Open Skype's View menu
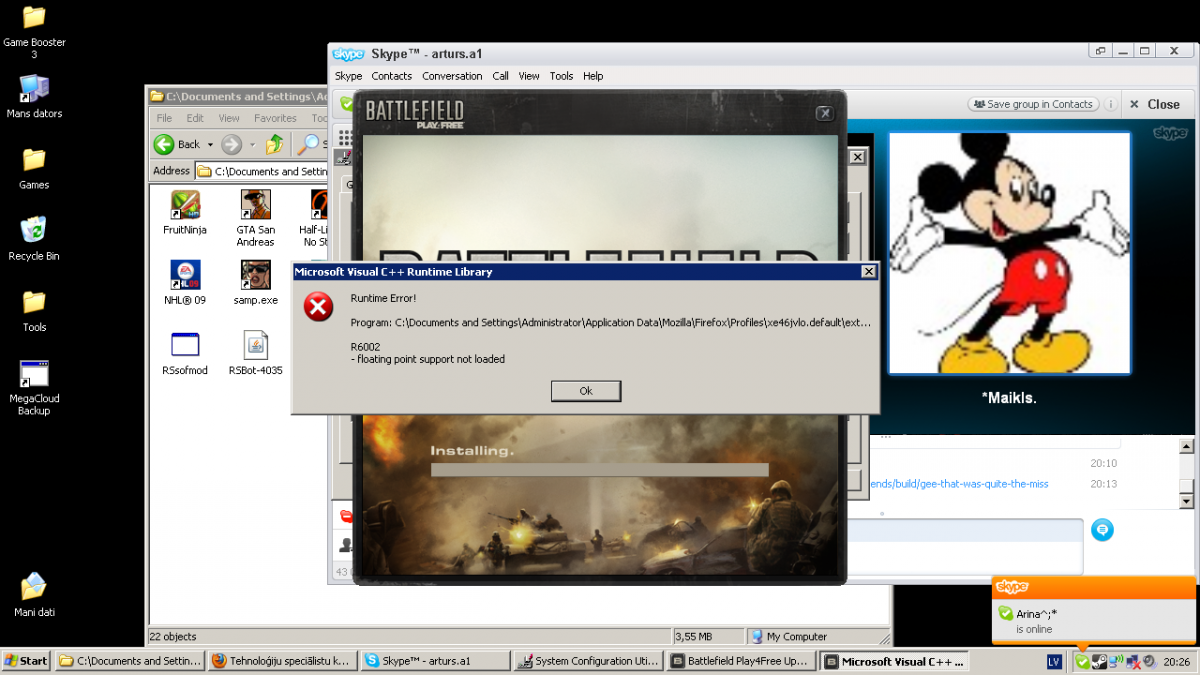Image resolution: width=1200 pixels, height=675 pixels. tap(529, 76)
